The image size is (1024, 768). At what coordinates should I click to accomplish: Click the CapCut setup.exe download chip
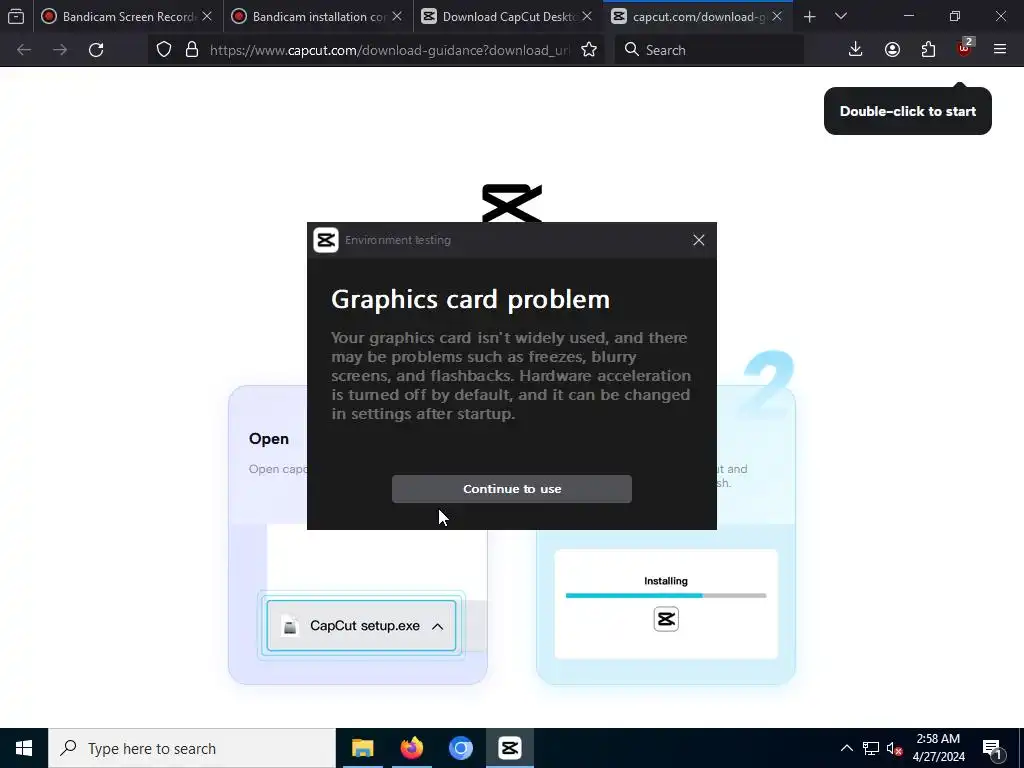pyautogui.click(x=361, y=626)
